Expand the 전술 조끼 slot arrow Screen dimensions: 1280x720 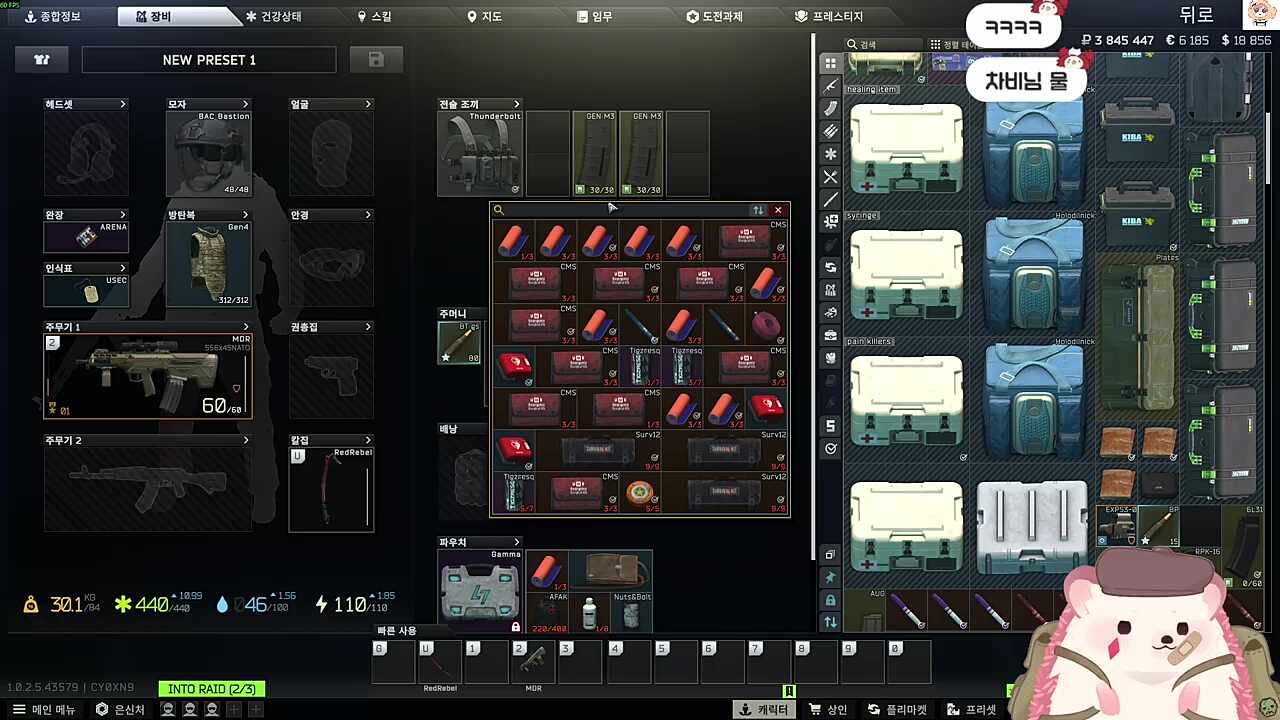tap(516, 104)
